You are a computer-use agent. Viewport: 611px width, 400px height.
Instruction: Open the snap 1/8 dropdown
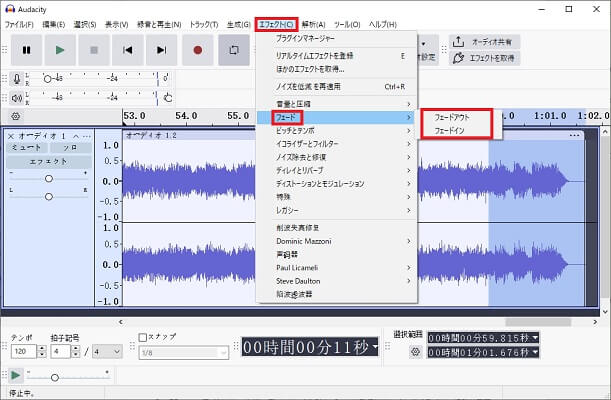pos(184,353)
